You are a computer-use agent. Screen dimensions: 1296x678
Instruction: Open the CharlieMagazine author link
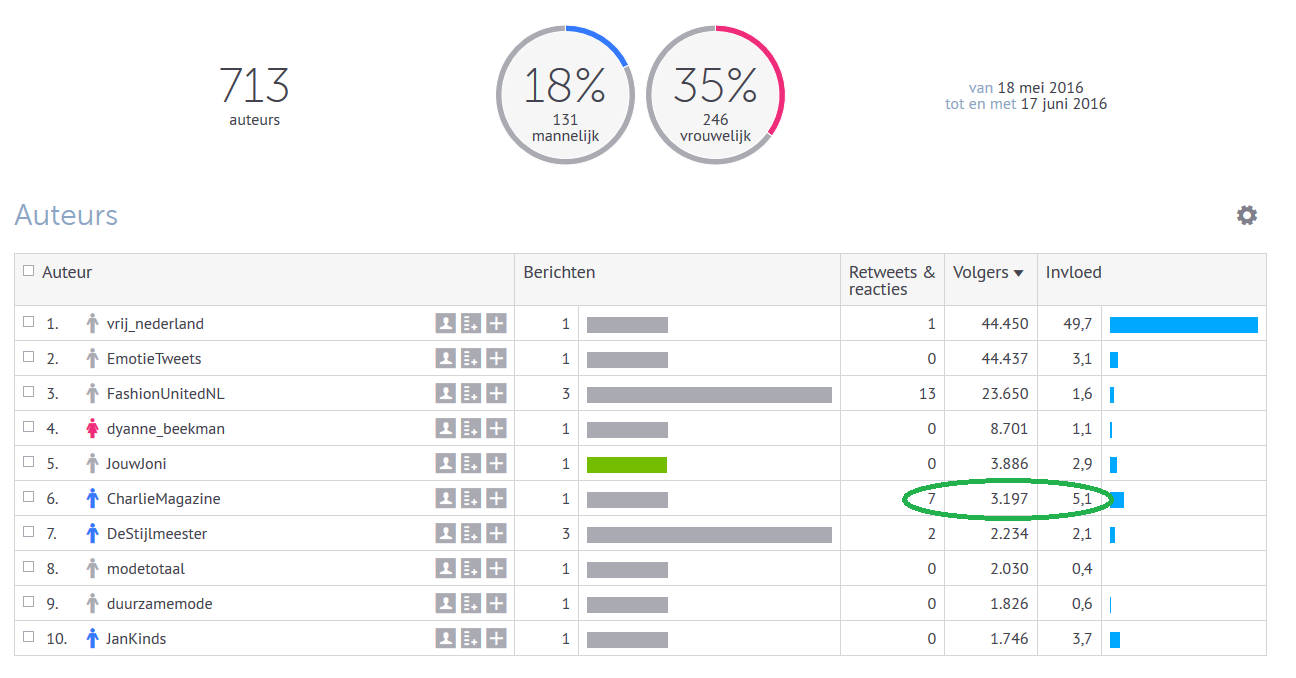tap(163, 498)
